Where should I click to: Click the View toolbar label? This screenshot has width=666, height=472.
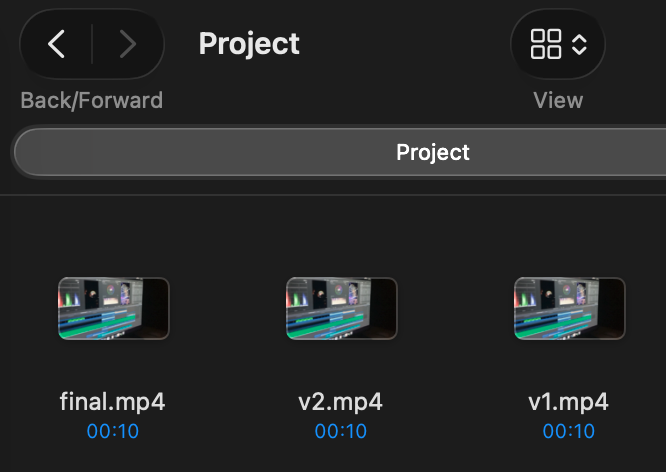coord(558,100)
